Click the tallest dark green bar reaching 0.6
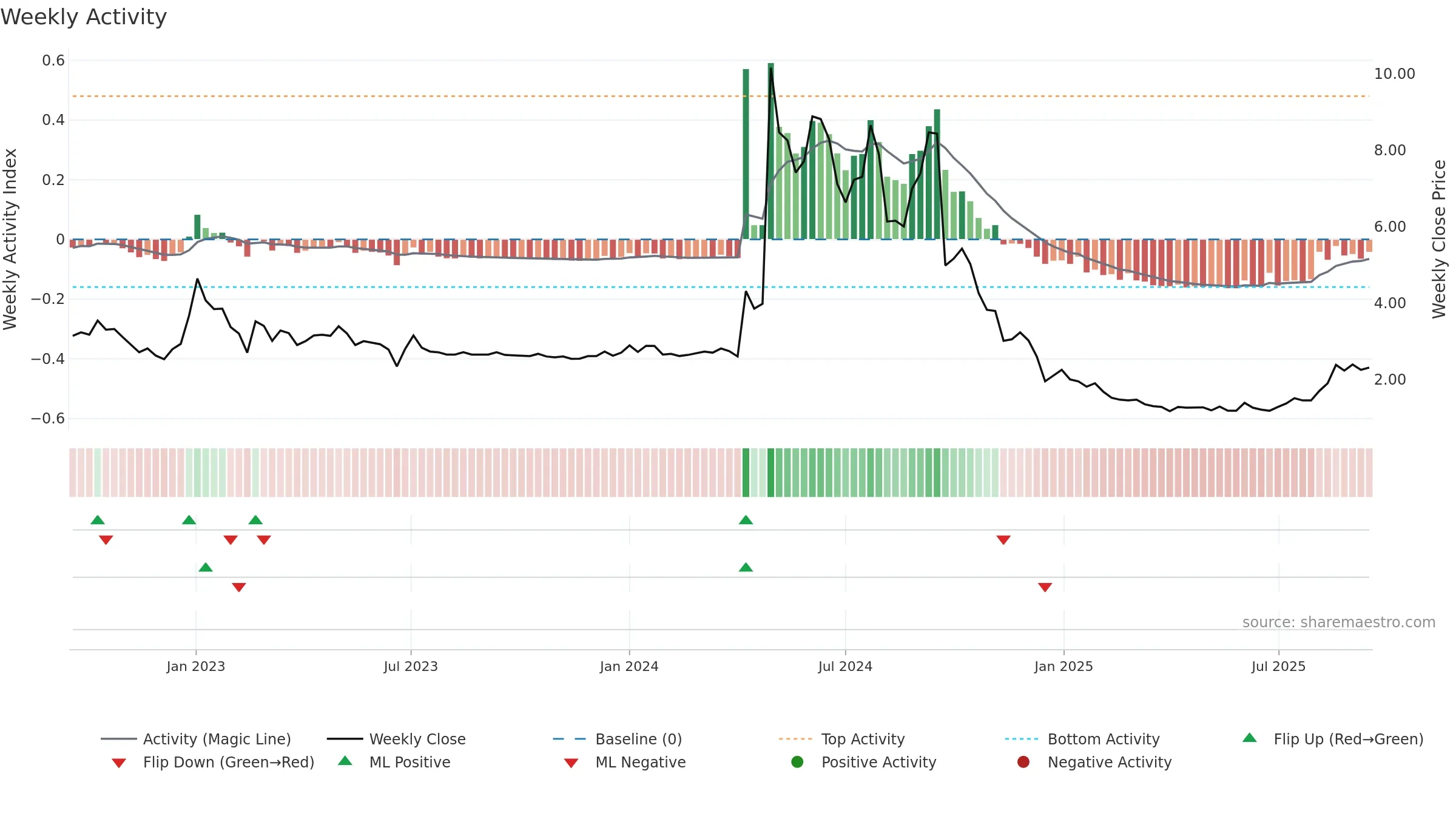Image resolution: width=1456 pixels, height=819 pixels. point(771,151)
